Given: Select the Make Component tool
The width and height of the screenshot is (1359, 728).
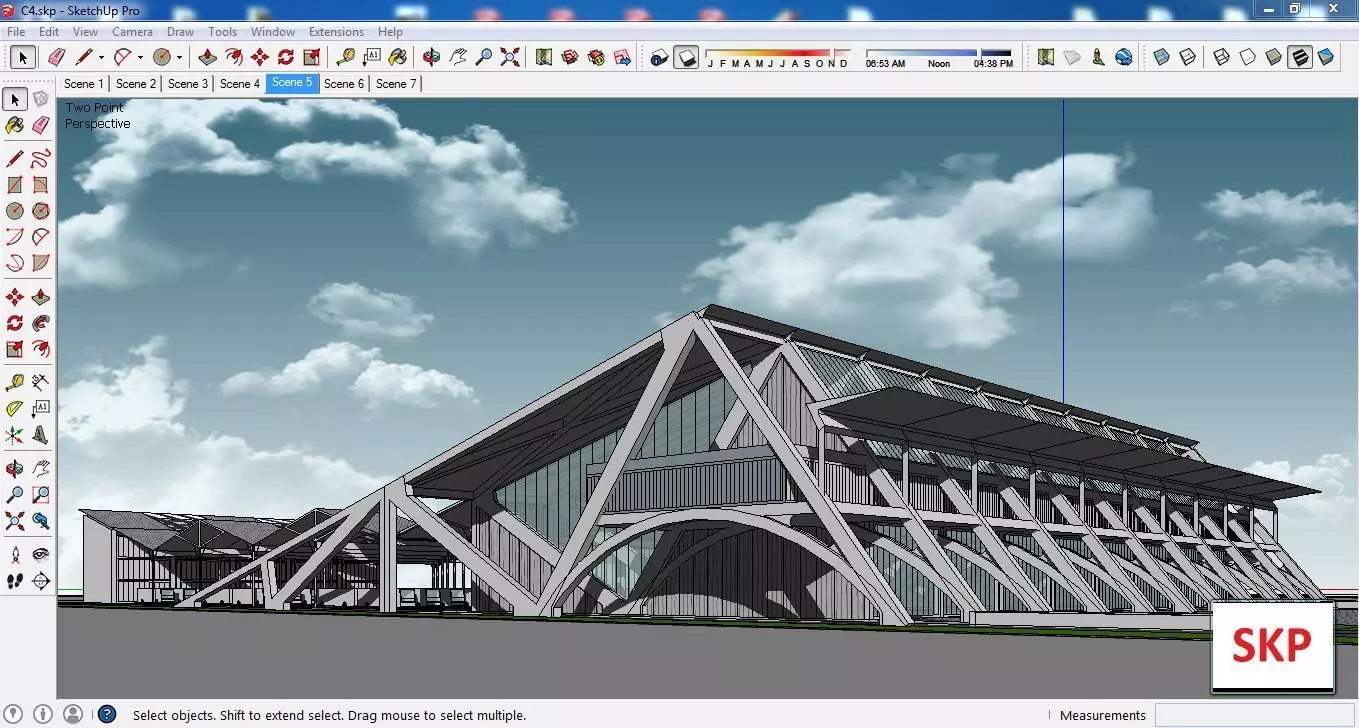Looking at the screenshot, I should [x=41, y=99].
